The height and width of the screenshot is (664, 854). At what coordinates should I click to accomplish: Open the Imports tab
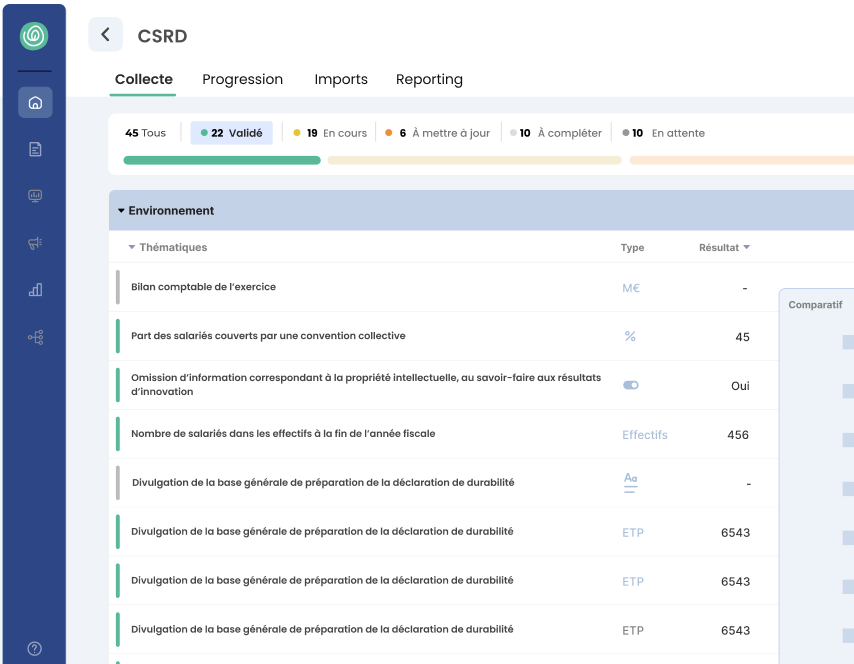[341, 79]
